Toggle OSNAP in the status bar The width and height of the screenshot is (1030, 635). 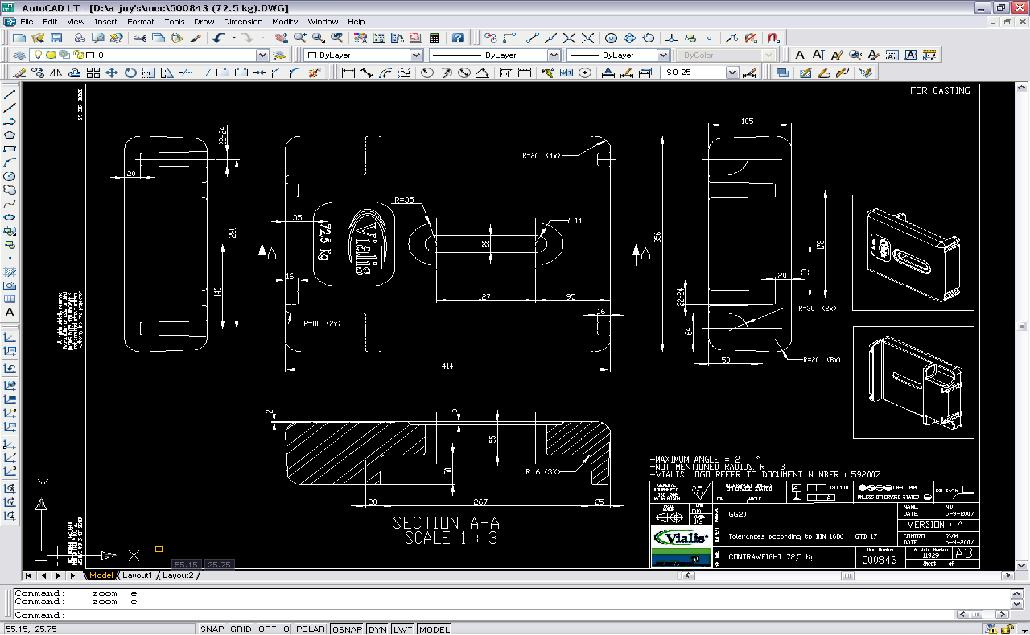pos(348,629)
